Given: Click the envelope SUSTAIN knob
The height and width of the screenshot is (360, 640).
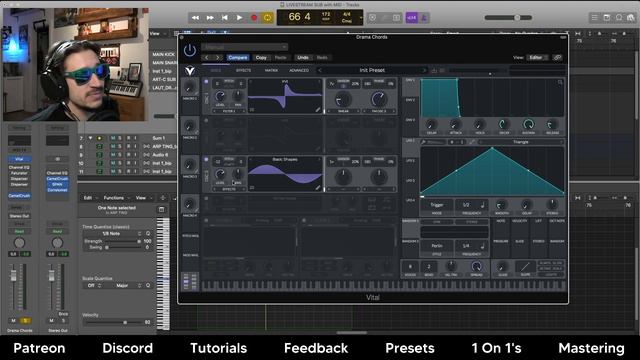Looking at the screenshot, I should [x=528, y=124].
